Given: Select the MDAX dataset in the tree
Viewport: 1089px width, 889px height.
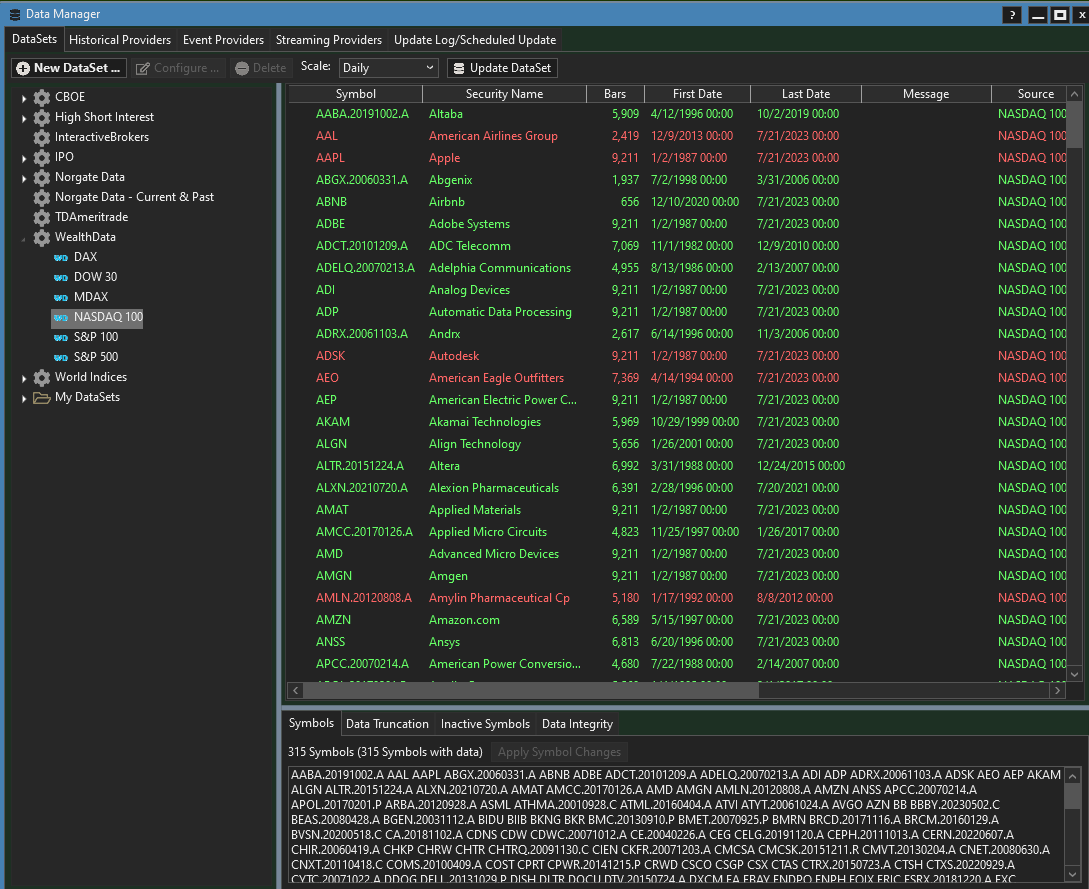Looking at the screenshot, I should click(x=91, y=297).
